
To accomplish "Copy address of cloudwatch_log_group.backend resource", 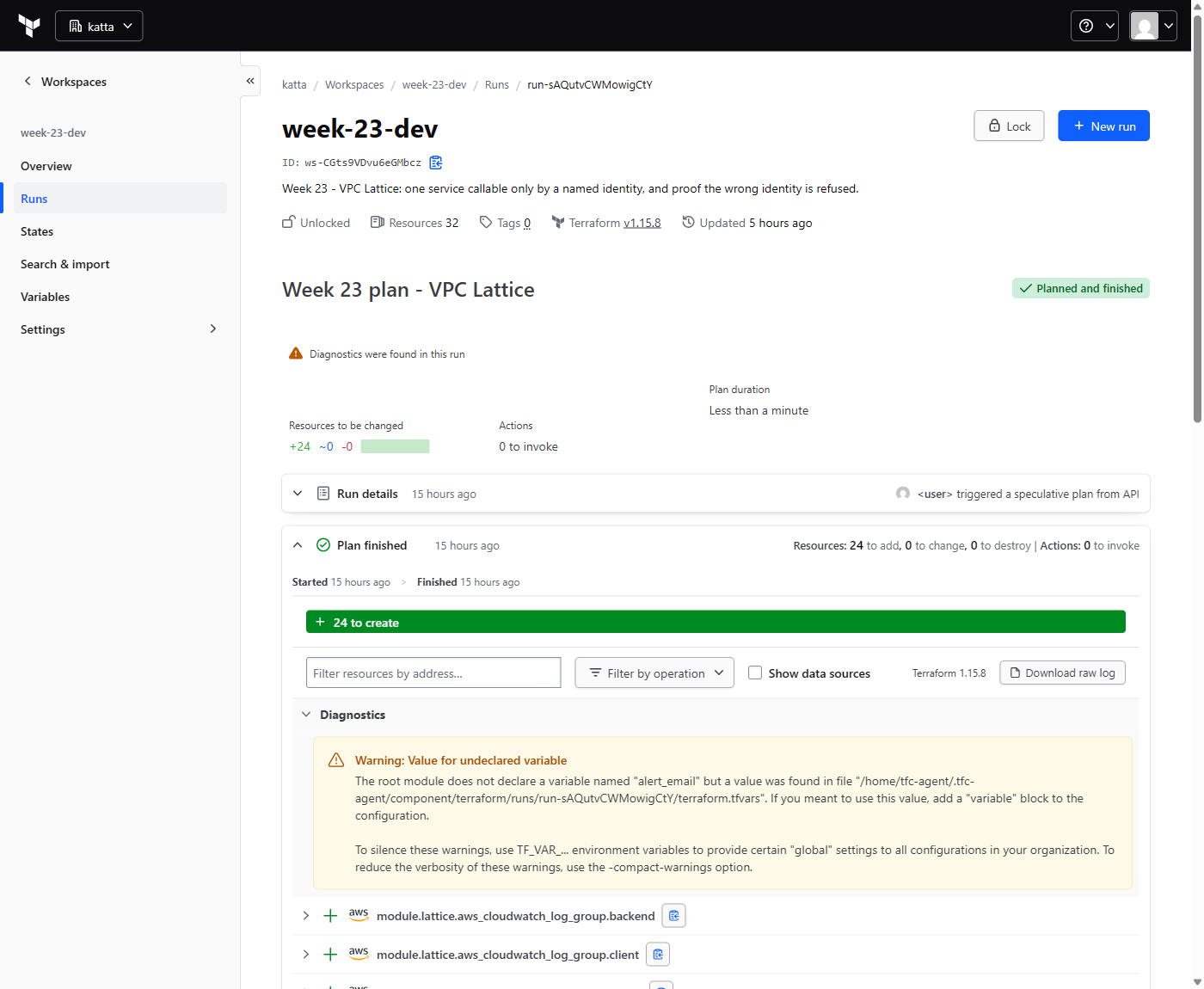I will click(x=674, y=916).
